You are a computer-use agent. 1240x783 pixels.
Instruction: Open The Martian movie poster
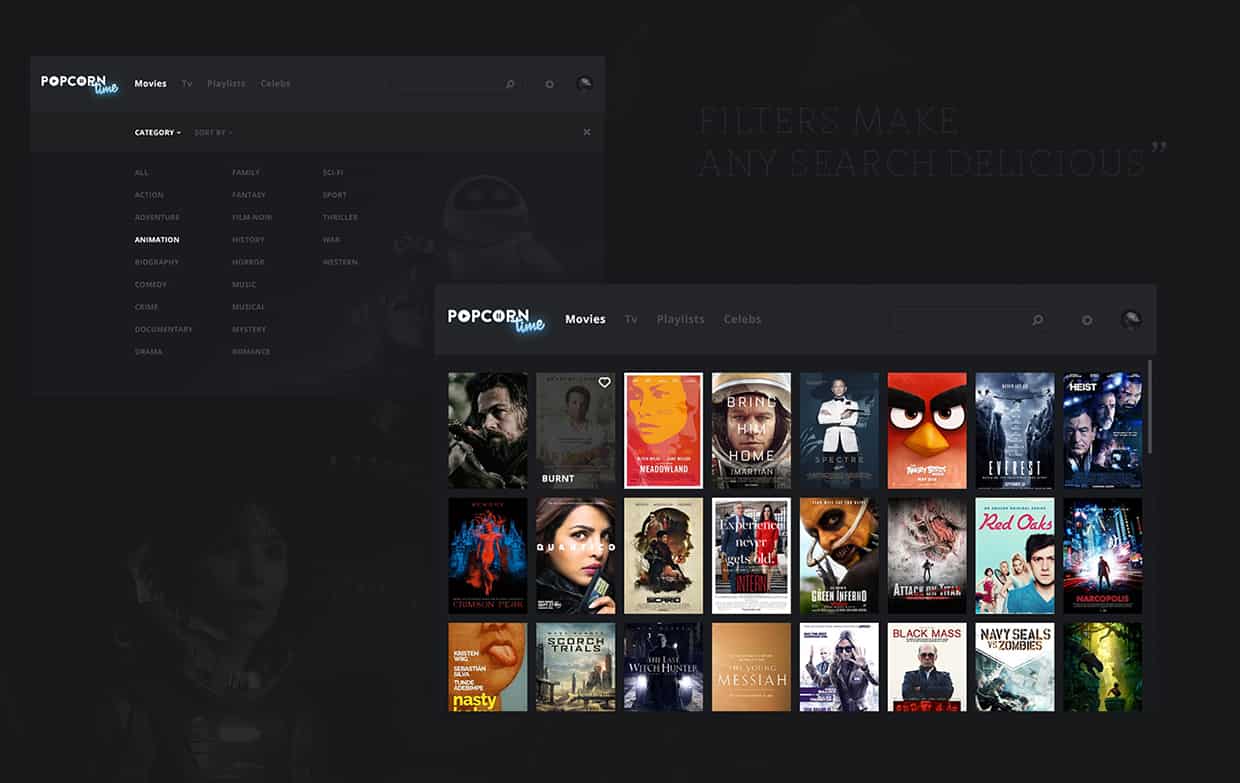point(751,430)
